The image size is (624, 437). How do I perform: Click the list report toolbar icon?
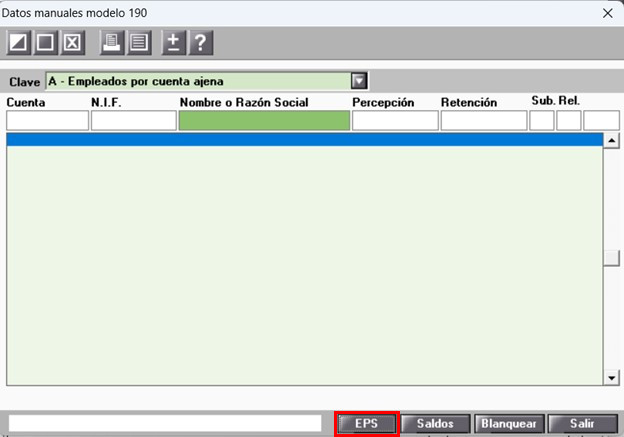pyautogui.click(x=139, y=42)
